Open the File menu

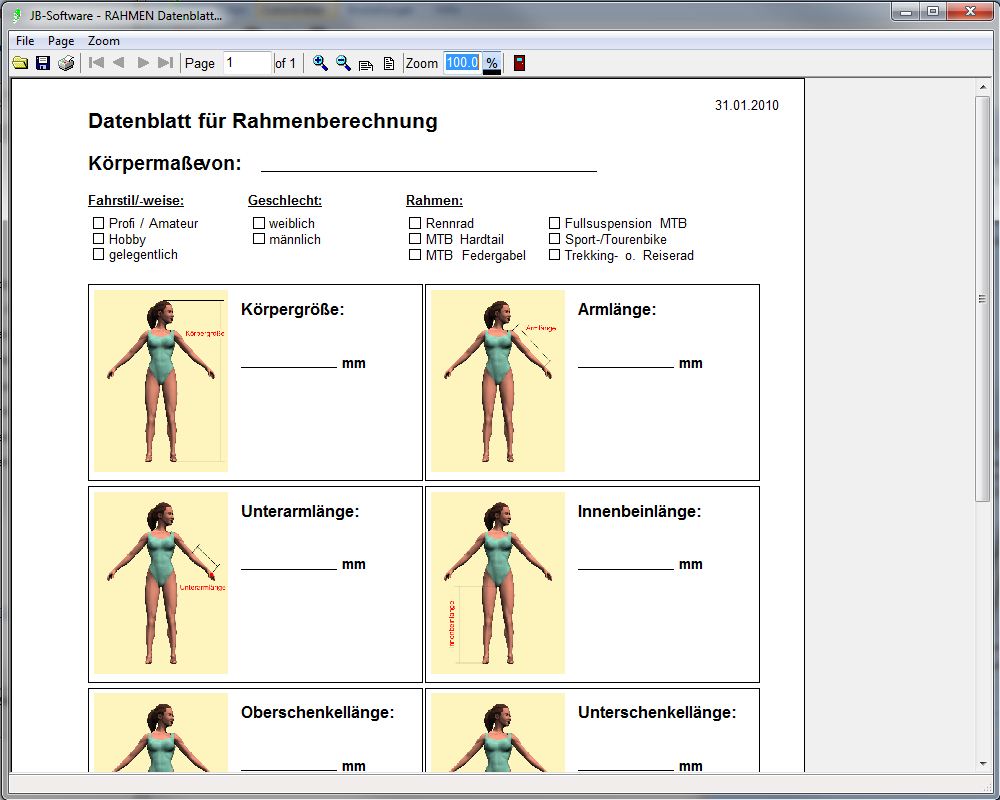(24, 41)
